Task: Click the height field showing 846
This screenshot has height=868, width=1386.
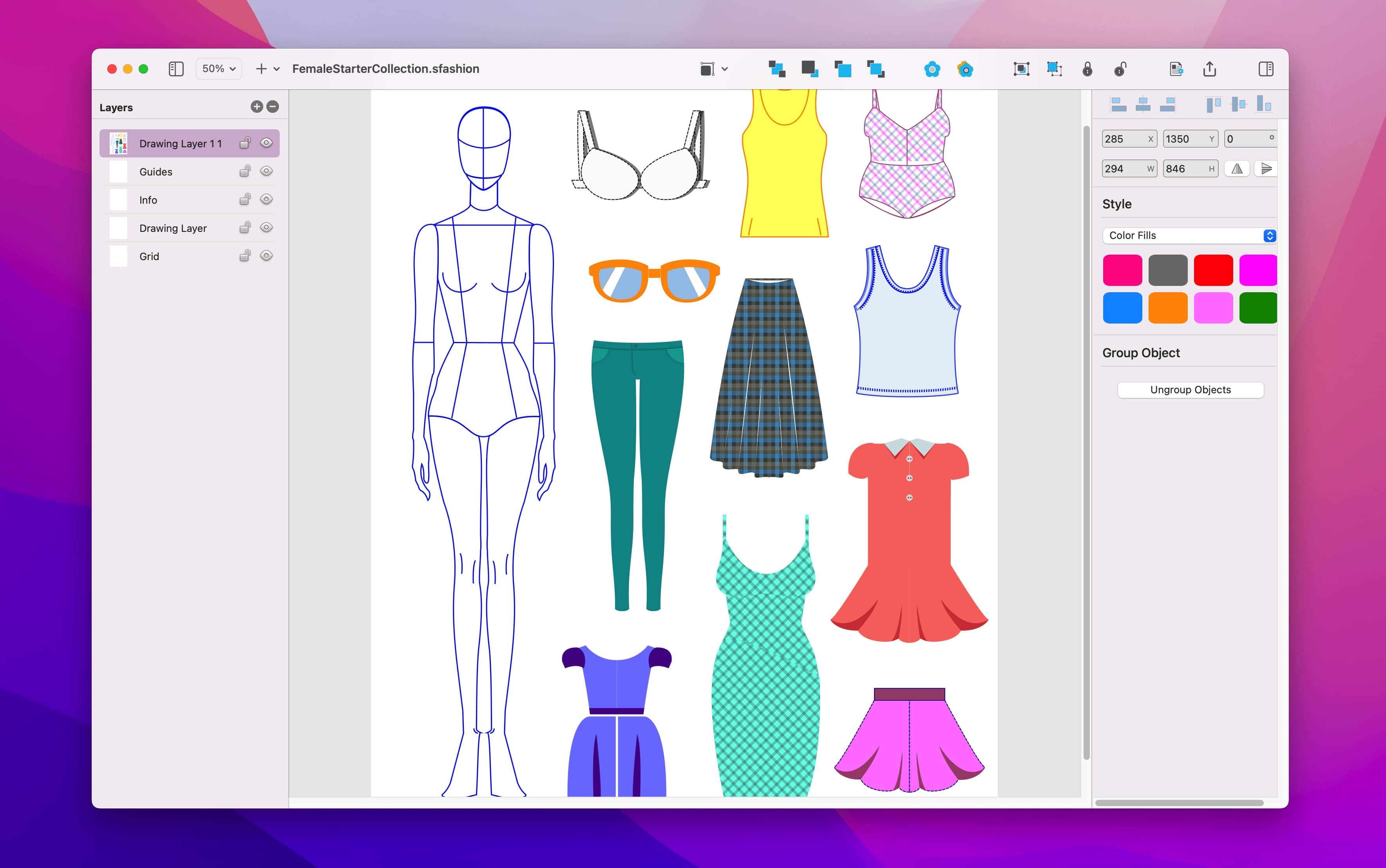Action: coord(1190,169)
